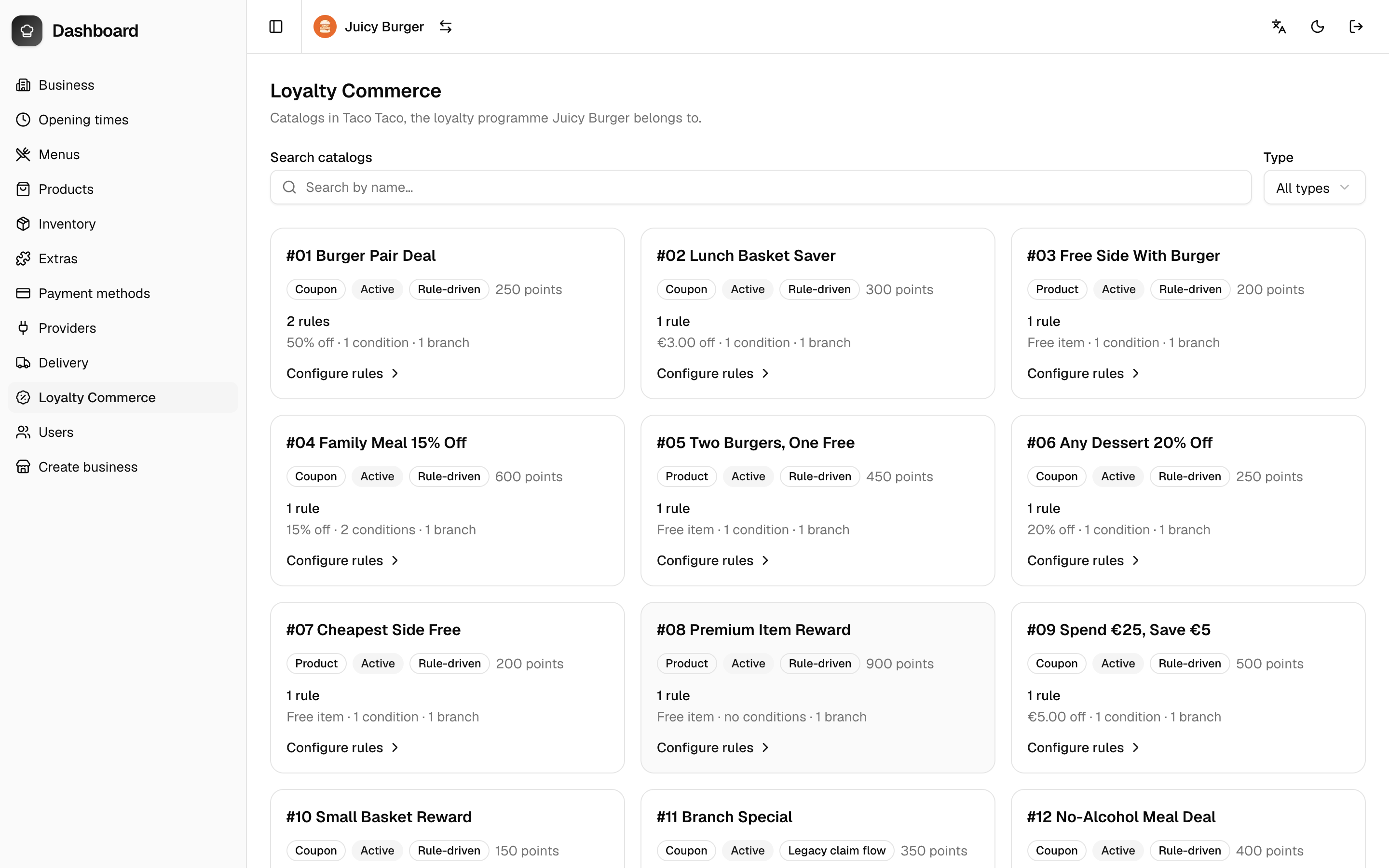
Task: Click the Create business store icon
Action: click(x=23, y=467)
